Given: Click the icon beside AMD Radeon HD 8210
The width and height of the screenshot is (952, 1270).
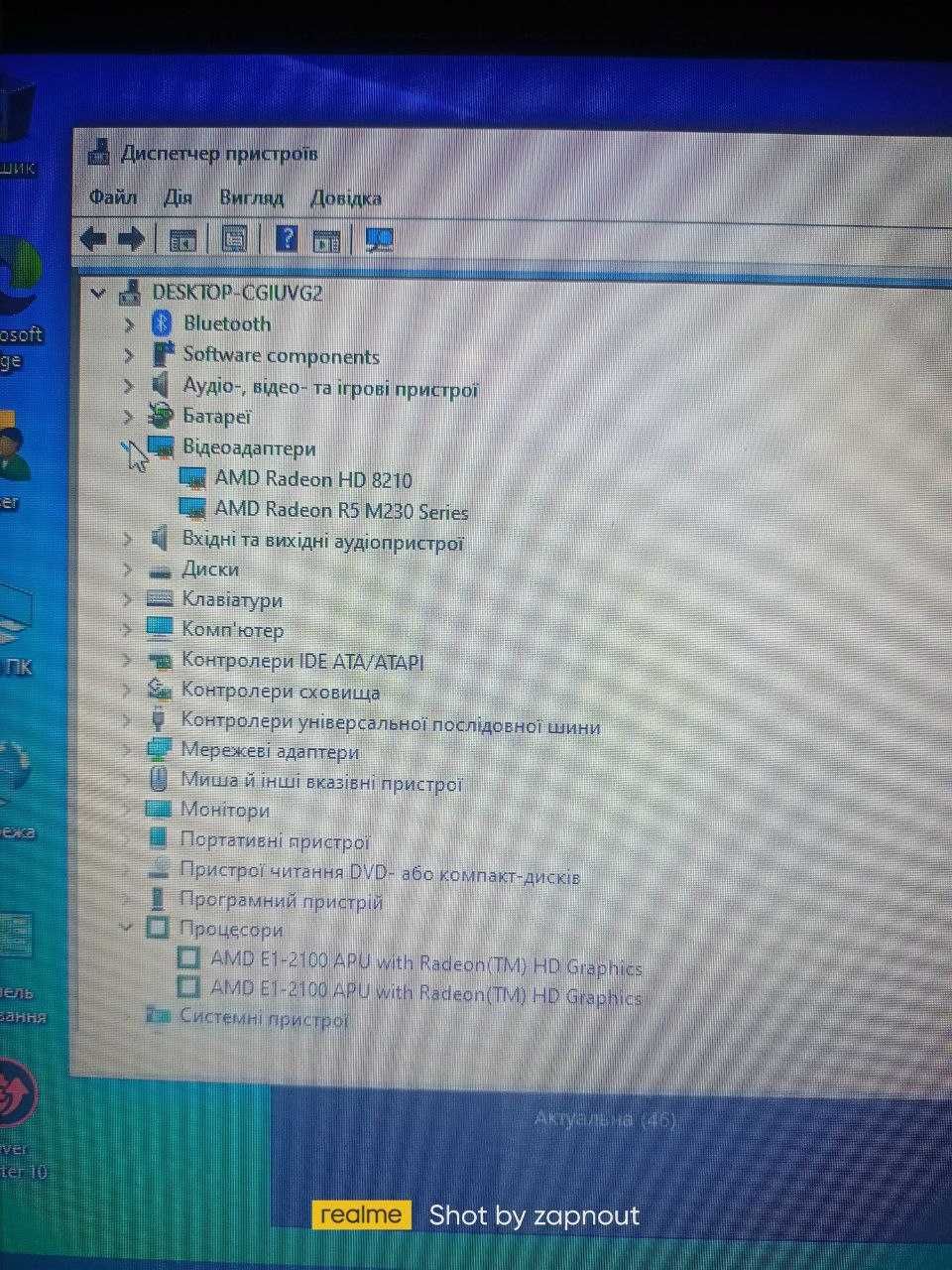Looking at the screenshot, I should point(191,478).
